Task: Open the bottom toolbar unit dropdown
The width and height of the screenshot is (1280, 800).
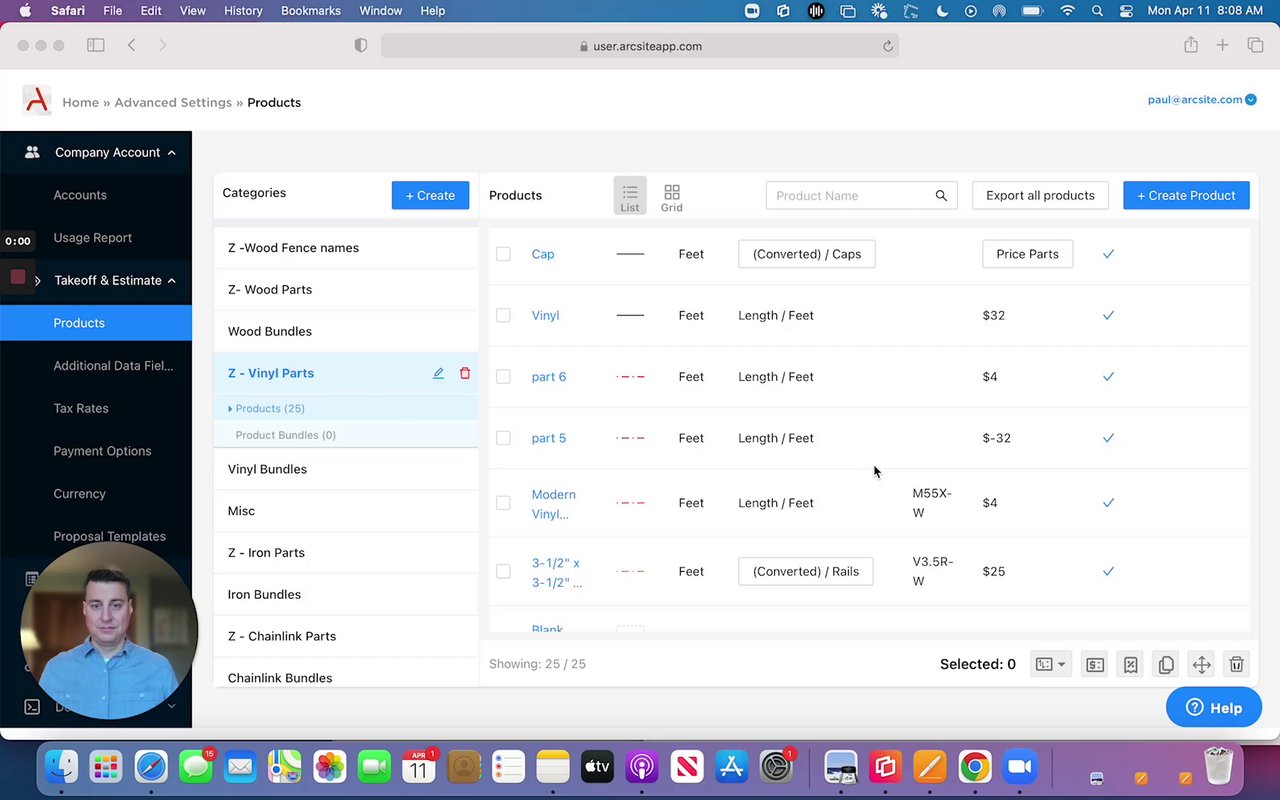Action: tap(1050, 665)
